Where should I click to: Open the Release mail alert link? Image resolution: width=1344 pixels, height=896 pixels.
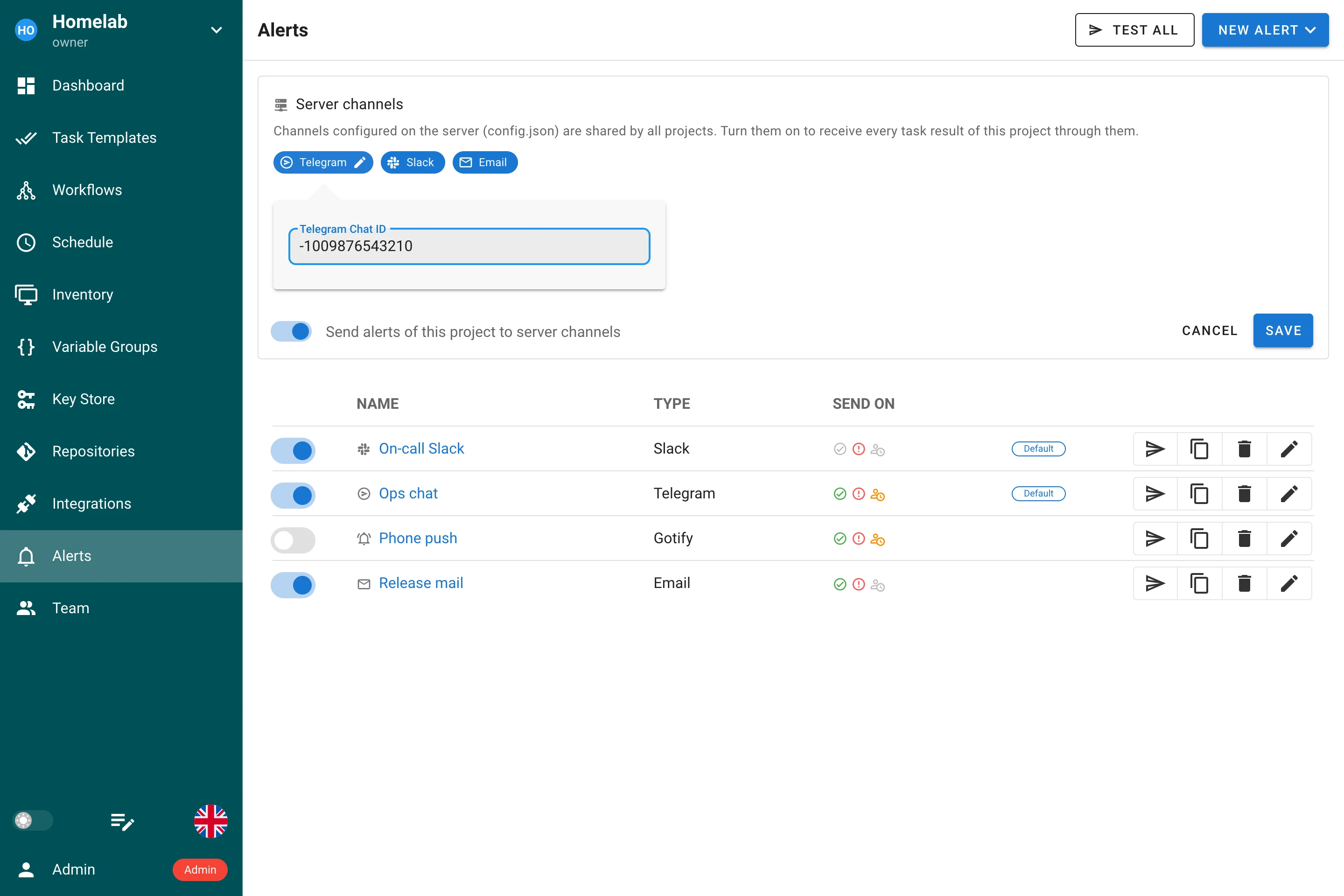pos(421,583)
